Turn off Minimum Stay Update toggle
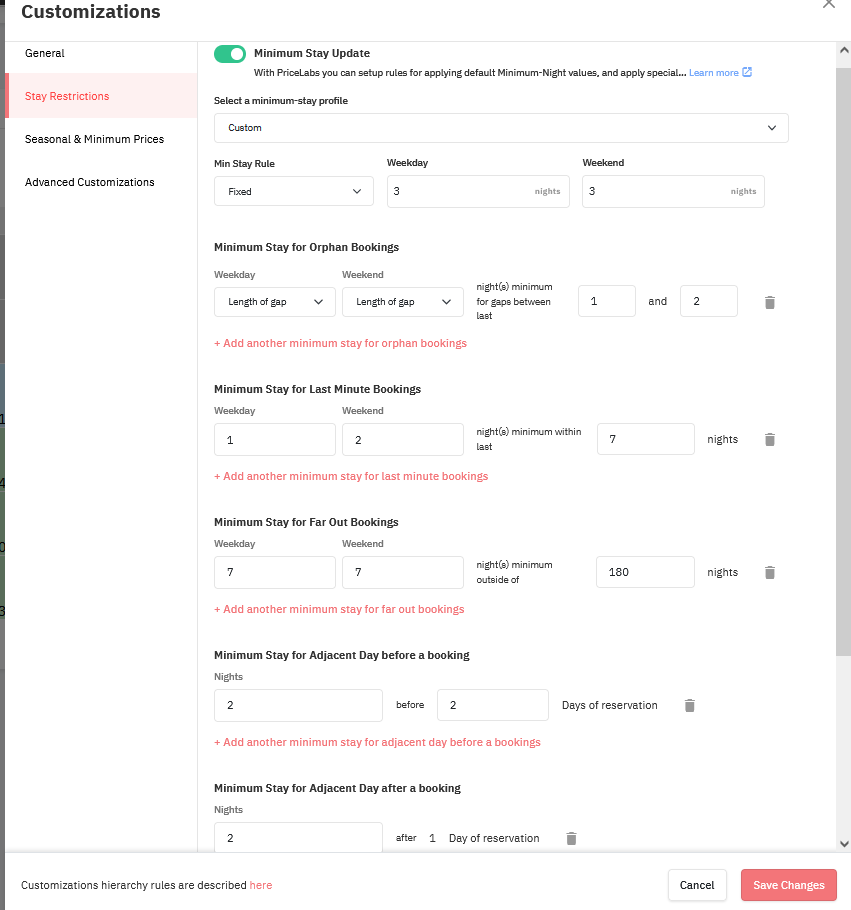Screen dimensions: 851x910 click(x=230, y=54)
